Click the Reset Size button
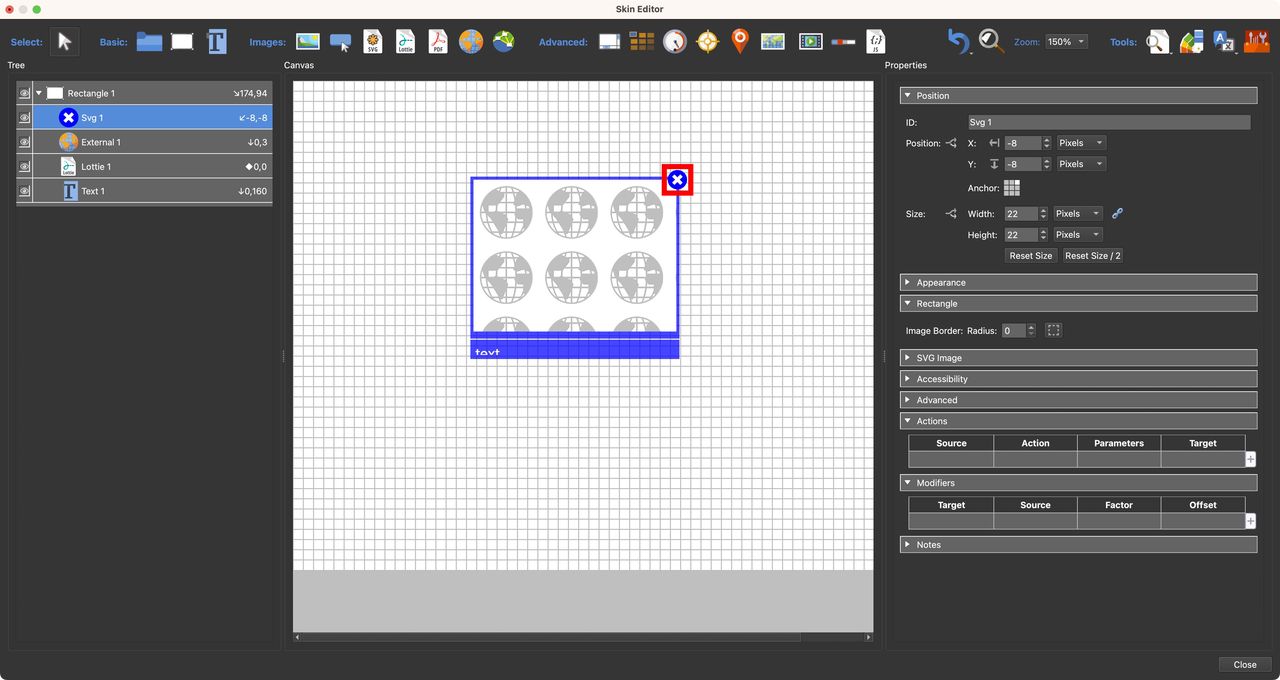Image resolution: width=1280 pixels, height=680 pixels. pyautogui.click(x=1030, y=256)
